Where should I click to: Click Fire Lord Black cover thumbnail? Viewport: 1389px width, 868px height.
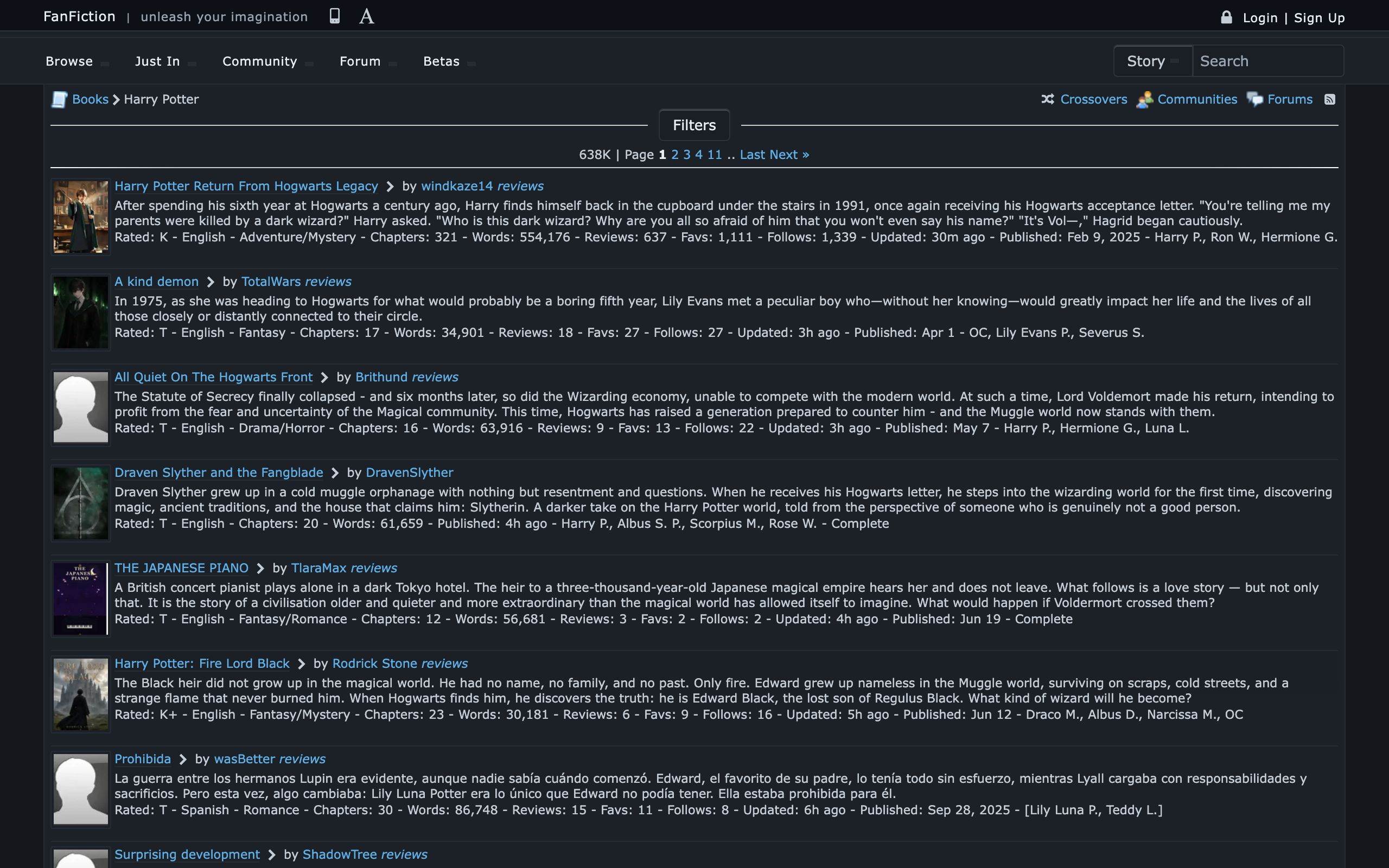pyautogui.click(x=81, y=694)
